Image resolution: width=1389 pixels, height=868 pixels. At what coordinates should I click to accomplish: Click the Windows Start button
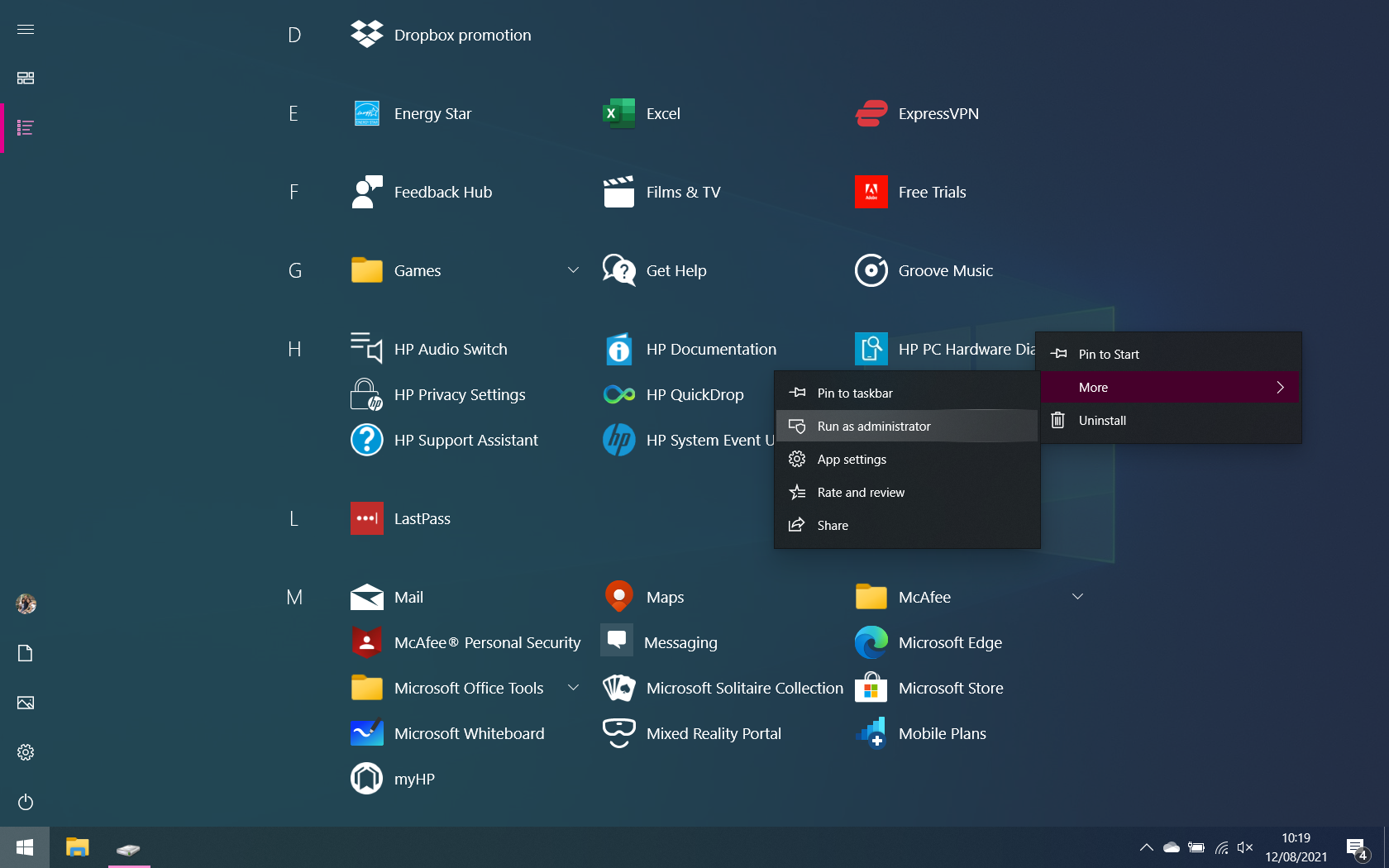click(x=25, y=847)
